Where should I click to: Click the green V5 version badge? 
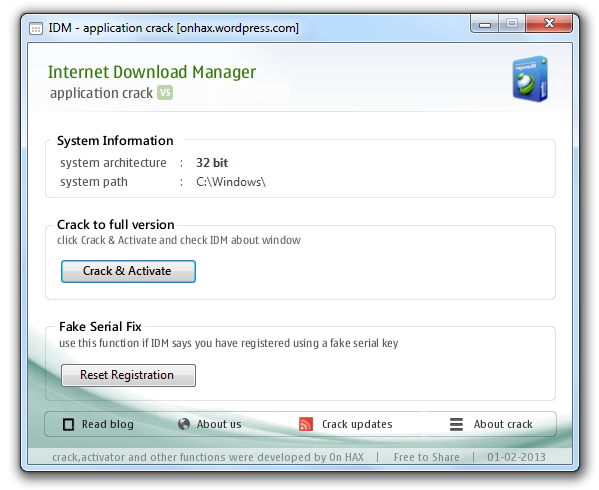coord(165,93)
